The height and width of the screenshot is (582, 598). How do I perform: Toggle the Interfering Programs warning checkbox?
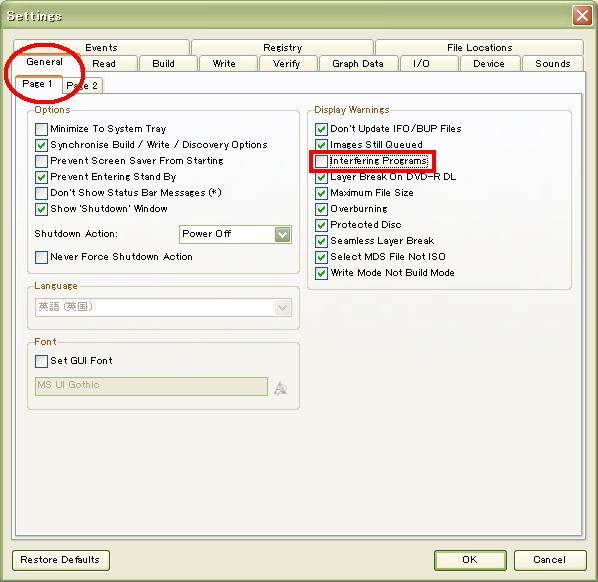point(321,161)
